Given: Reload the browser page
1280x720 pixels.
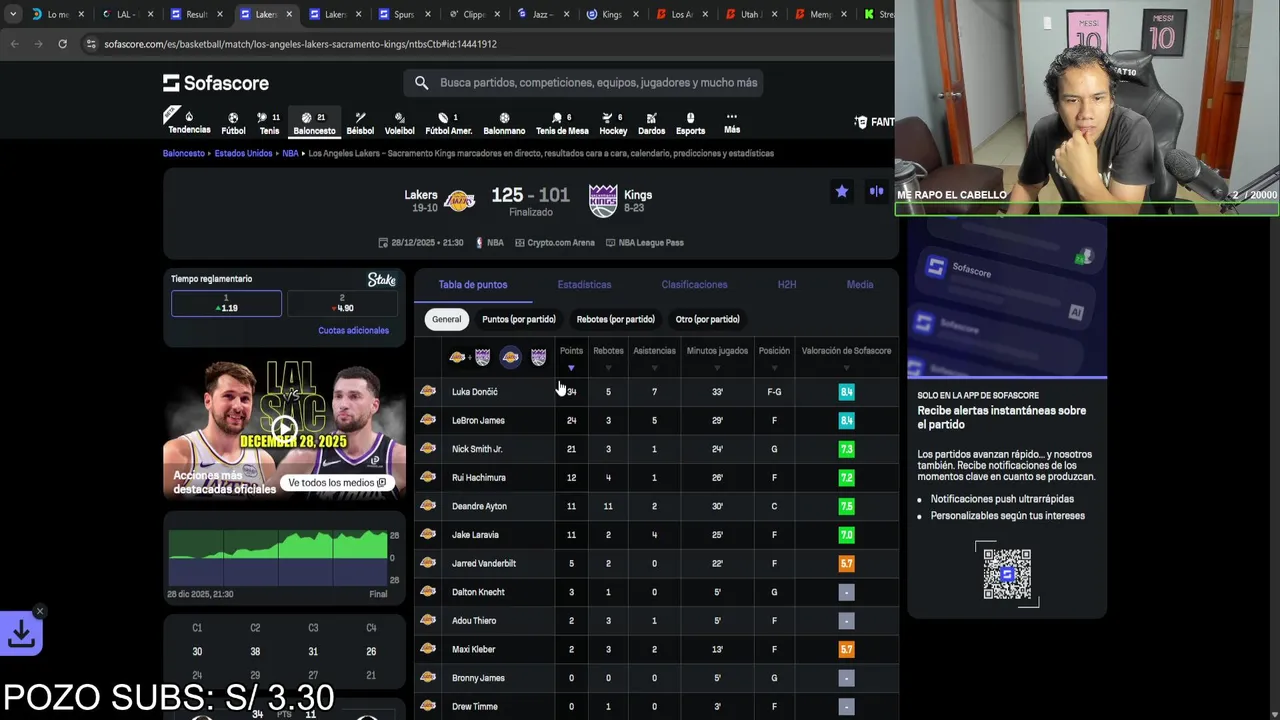Looking at the screenshot, I should click(x=62, y=44).
